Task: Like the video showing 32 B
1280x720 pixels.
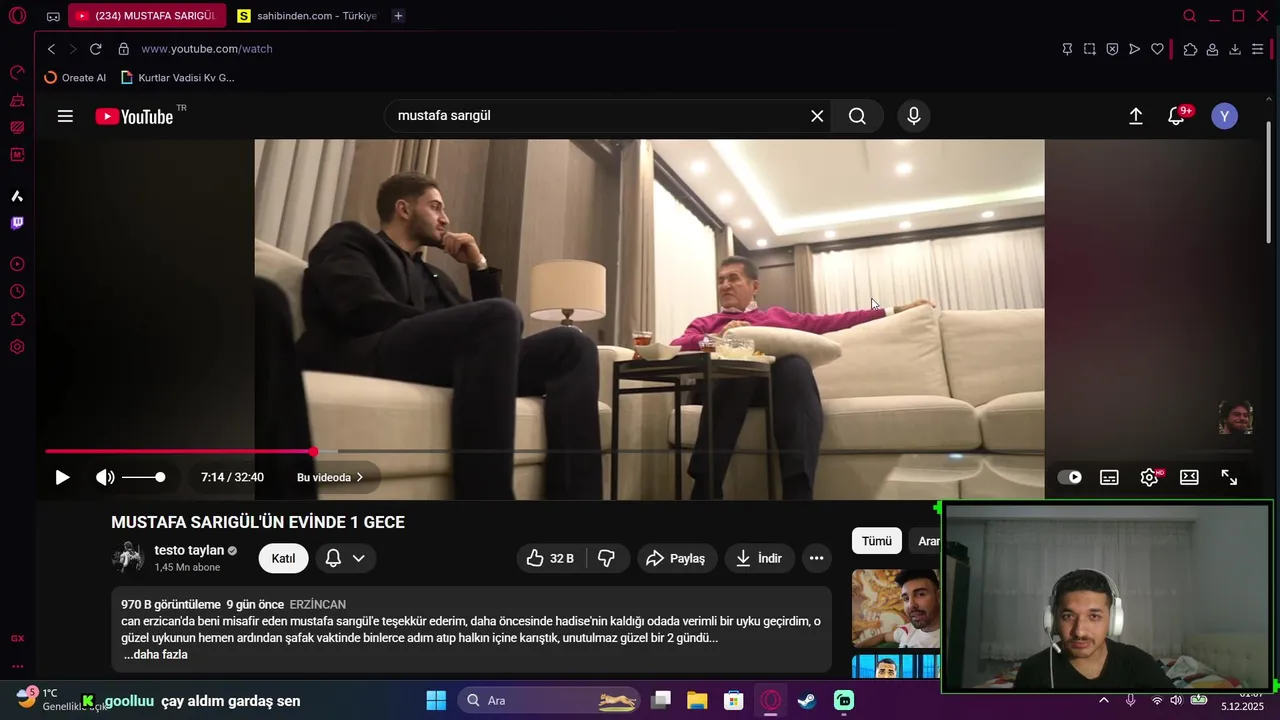Action: point(550,558)
